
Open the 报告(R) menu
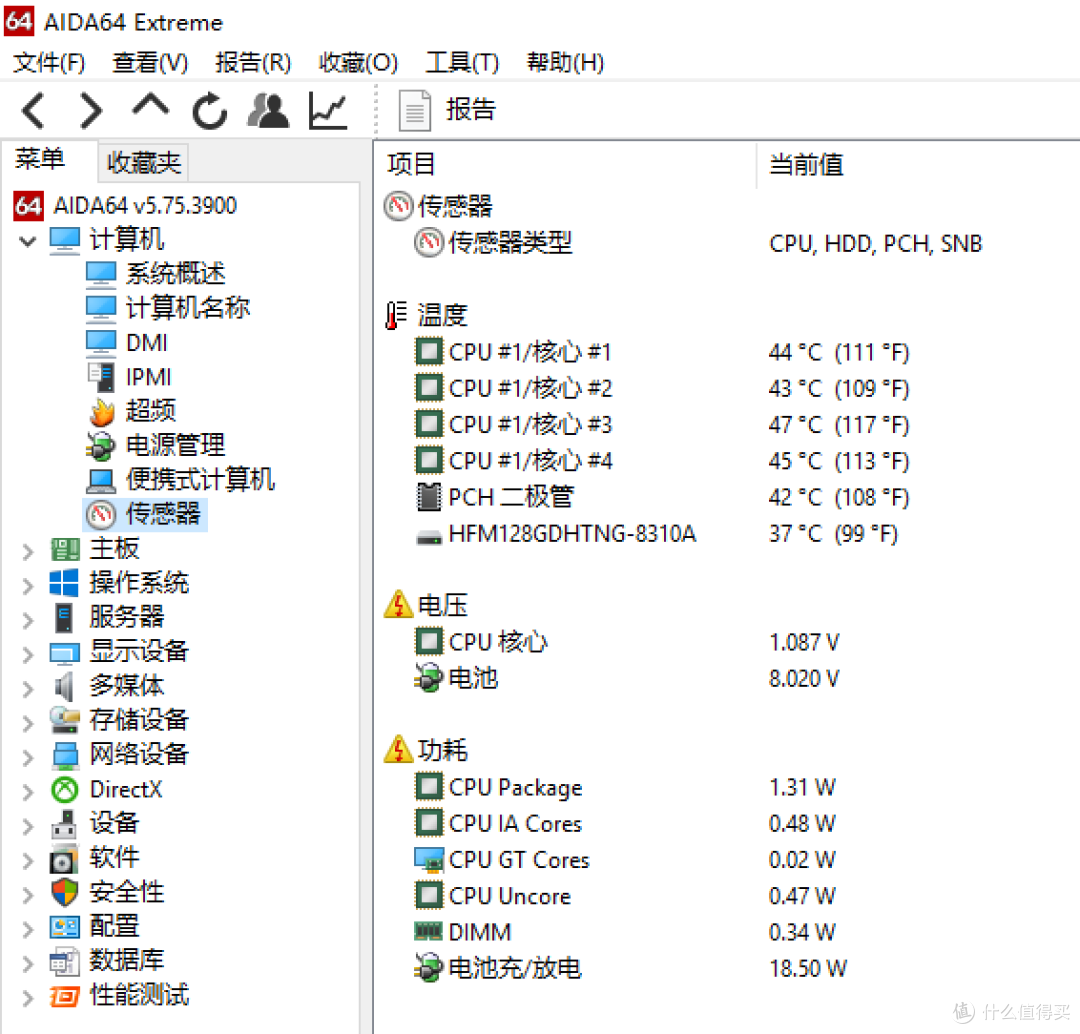click(253, 63)
